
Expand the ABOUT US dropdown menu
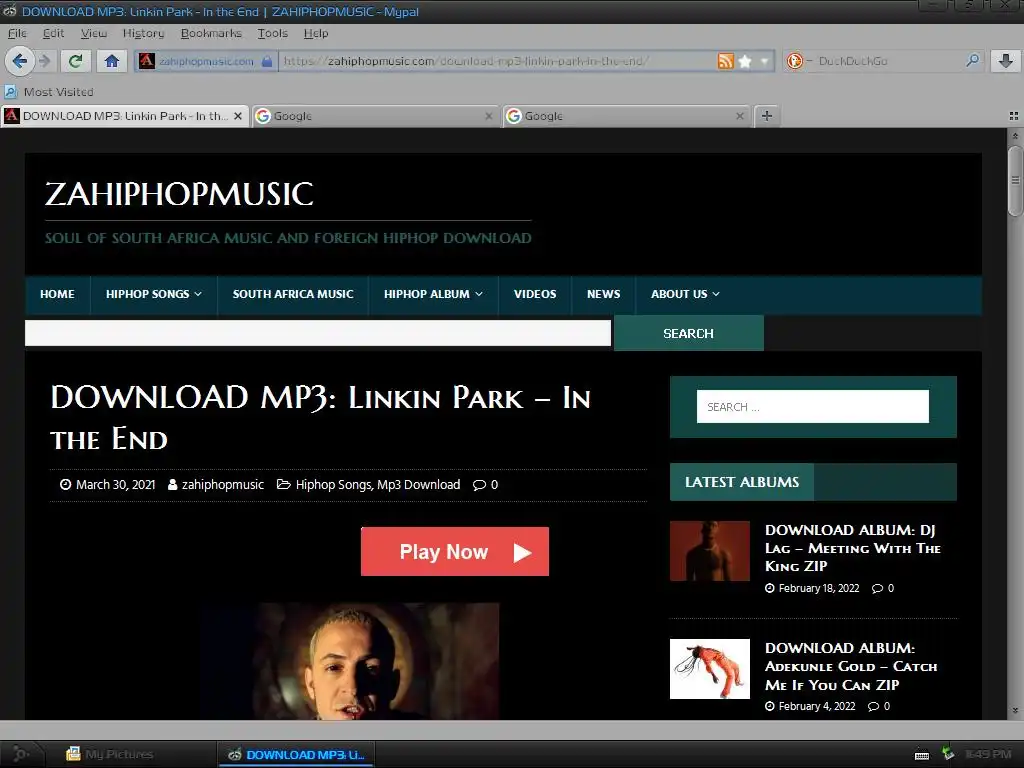click(x=685, y=294)
